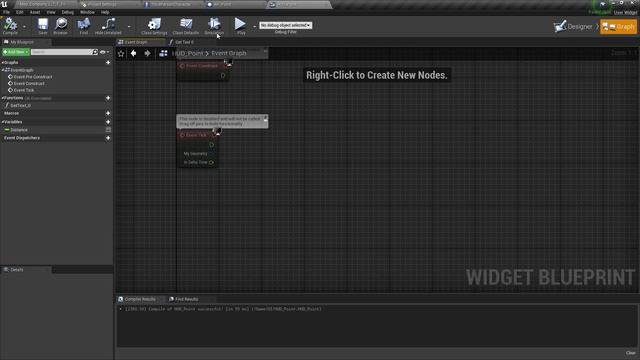Navigate back in graph history
The width and height of the screenshot is (640, 360).
(133, 53)
